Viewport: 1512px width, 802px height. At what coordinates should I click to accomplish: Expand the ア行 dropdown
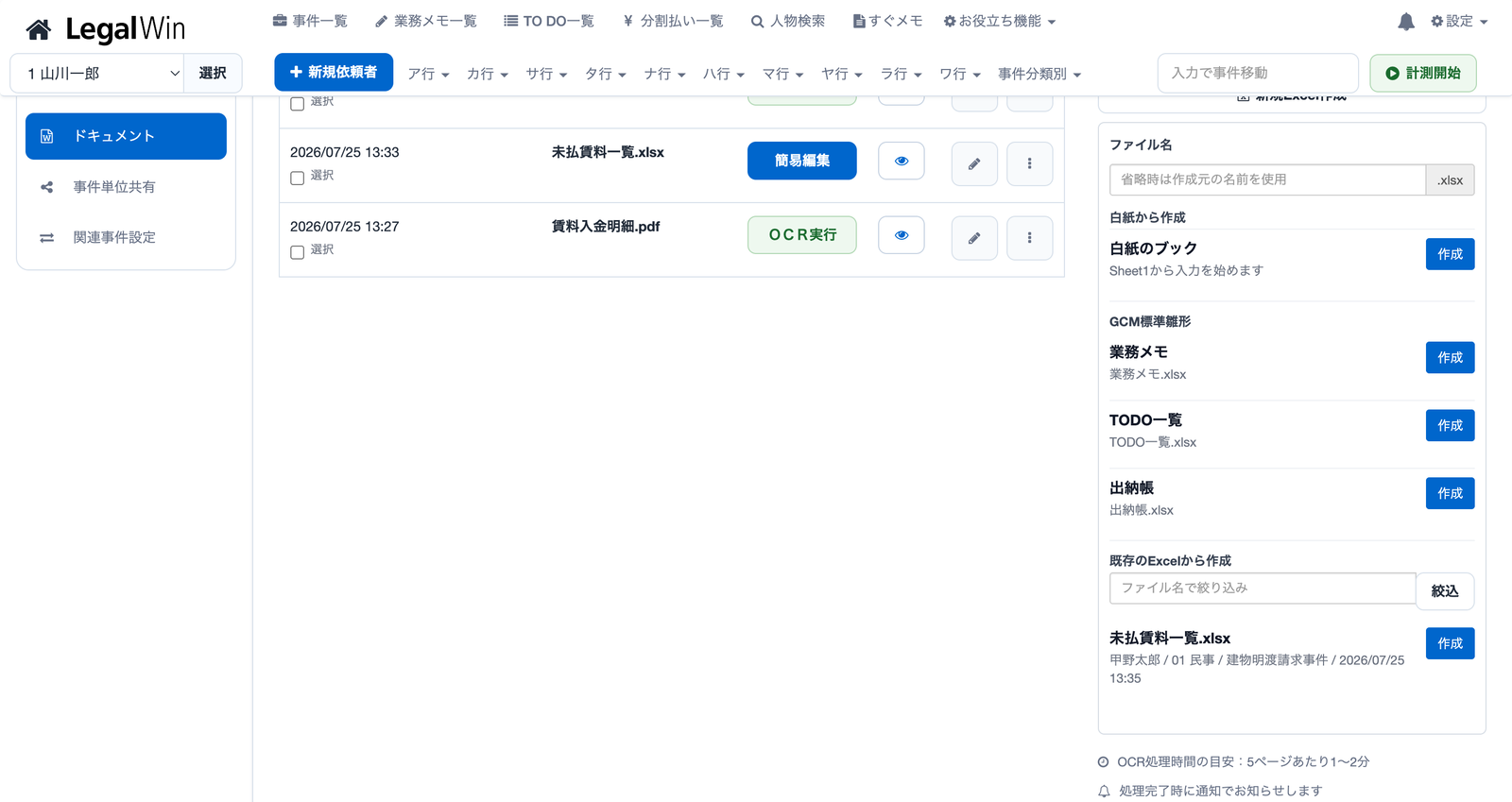(428, 74)
